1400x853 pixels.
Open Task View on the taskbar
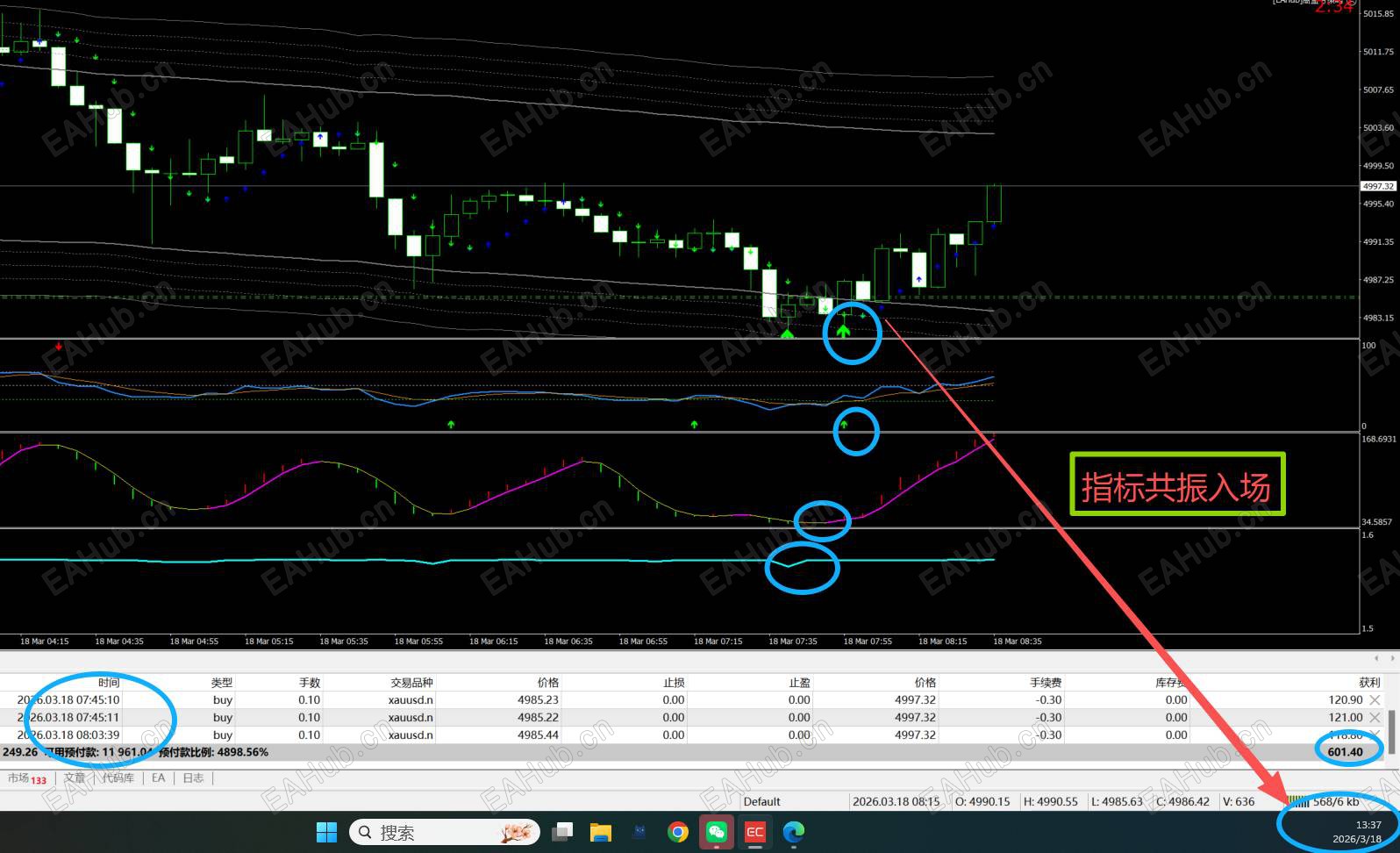[x=562, y=832]
